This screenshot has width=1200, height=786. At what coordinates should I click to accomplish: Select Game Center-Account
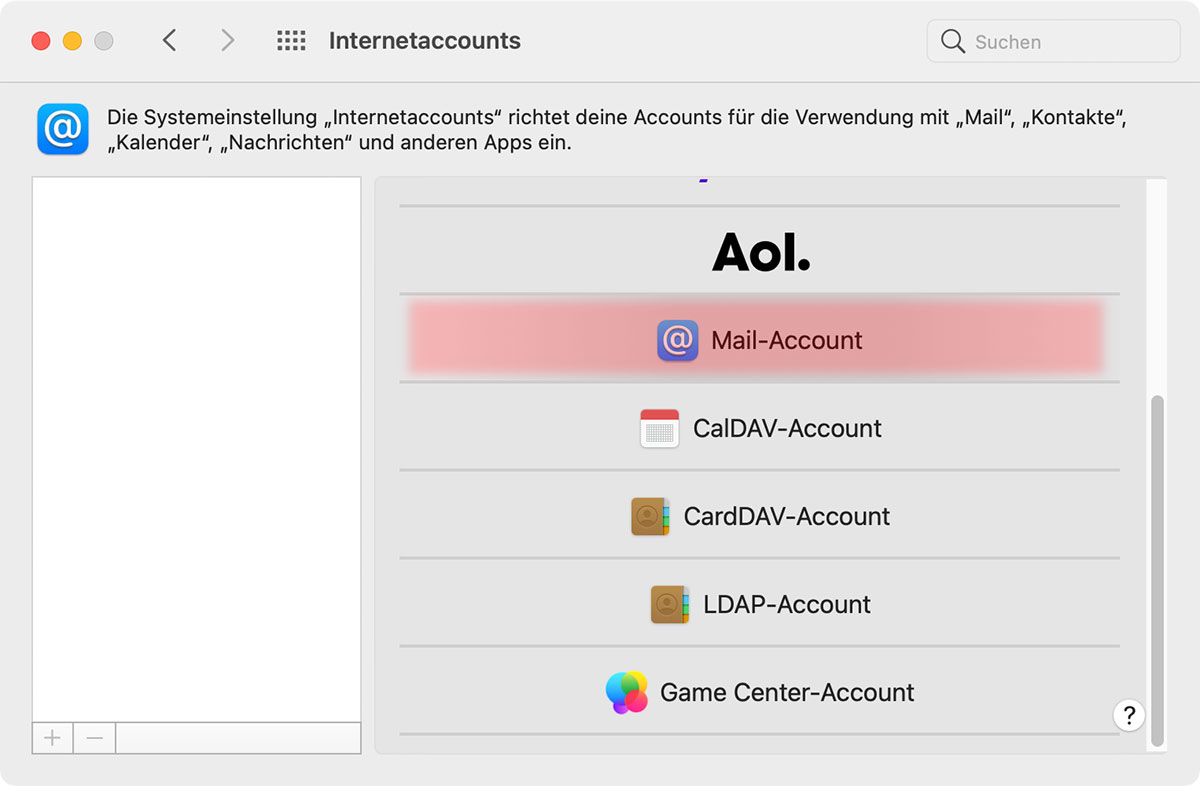tap(759, 692)
